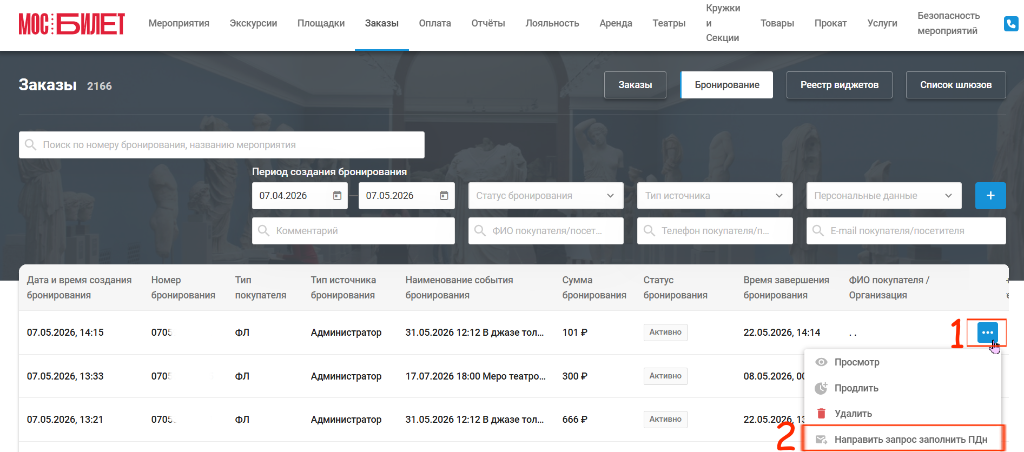Open the Реестр виджетов section
The height and width of the screenshot is (452, 1024).
pos(839,85)
